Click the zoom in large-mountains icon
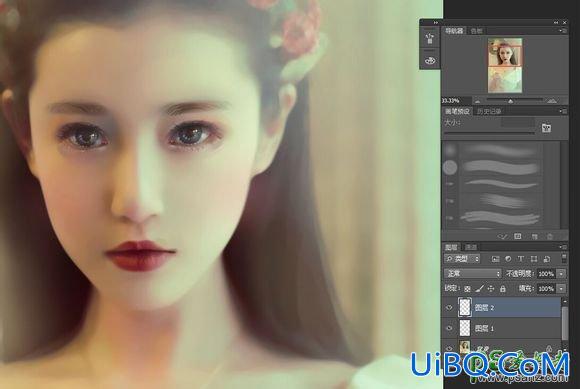This screenshot has width=580, height=389. (552, 101)
